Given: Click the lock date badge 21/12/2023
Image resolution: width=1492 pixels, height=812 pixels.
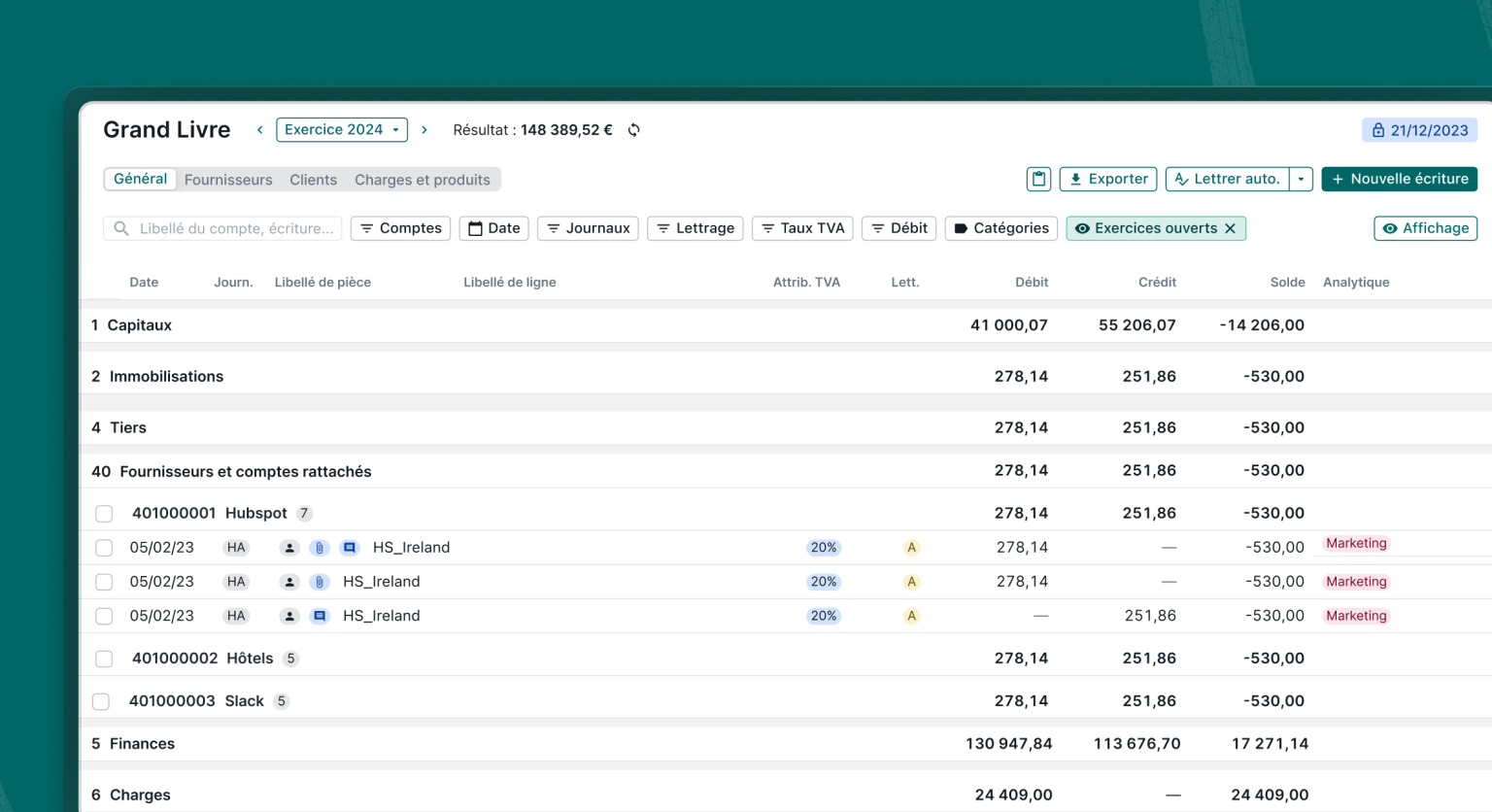Looking at the screenshot, I should click(1419, 130).
